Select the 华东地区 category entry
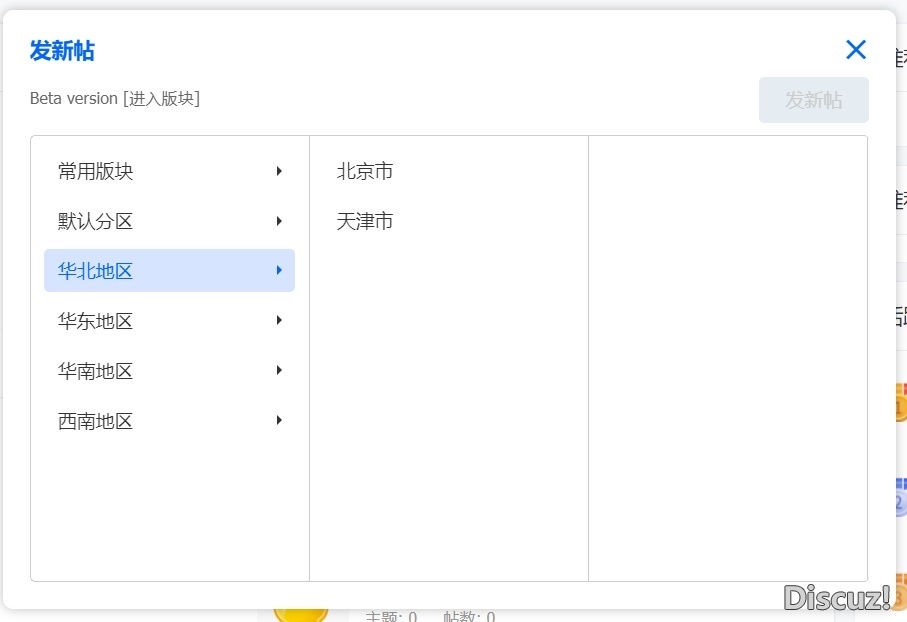Viewport: 907px width, 622px height. point(95,321)
